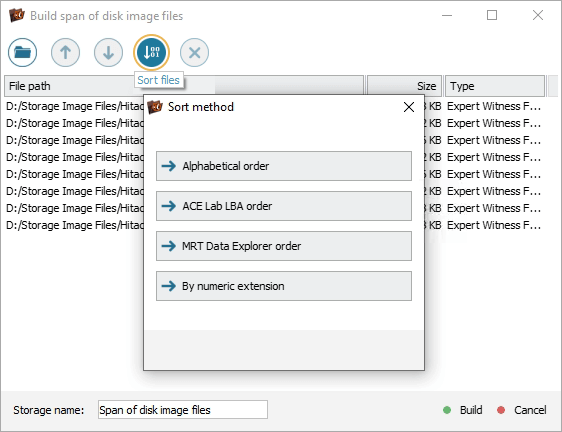This screenshot has width=562, height=432.
Task: Select ACE Lab LBA order
Action: click(284, 206)
